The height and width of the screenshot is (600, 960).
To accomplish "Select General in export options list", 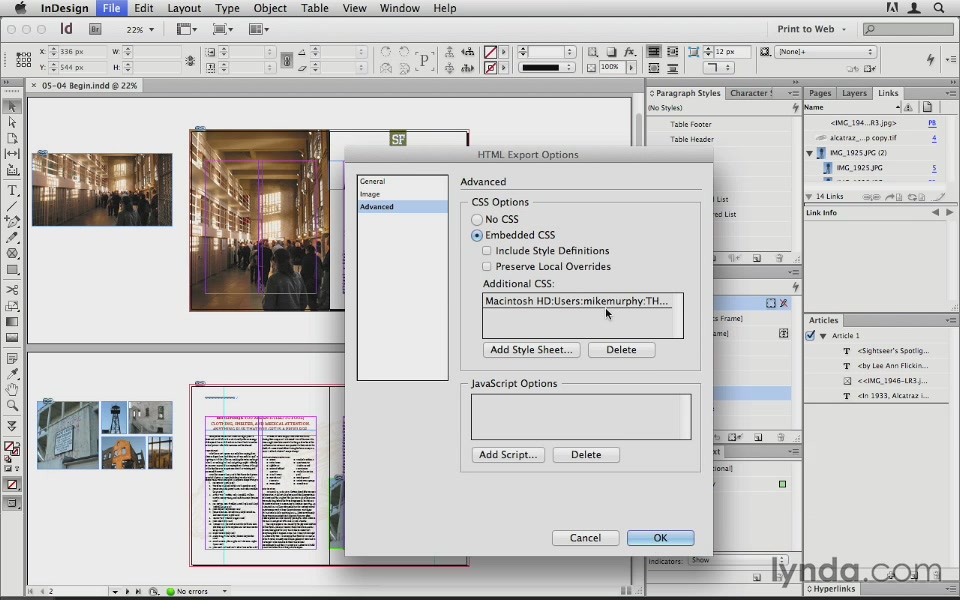I will (403, 181).
